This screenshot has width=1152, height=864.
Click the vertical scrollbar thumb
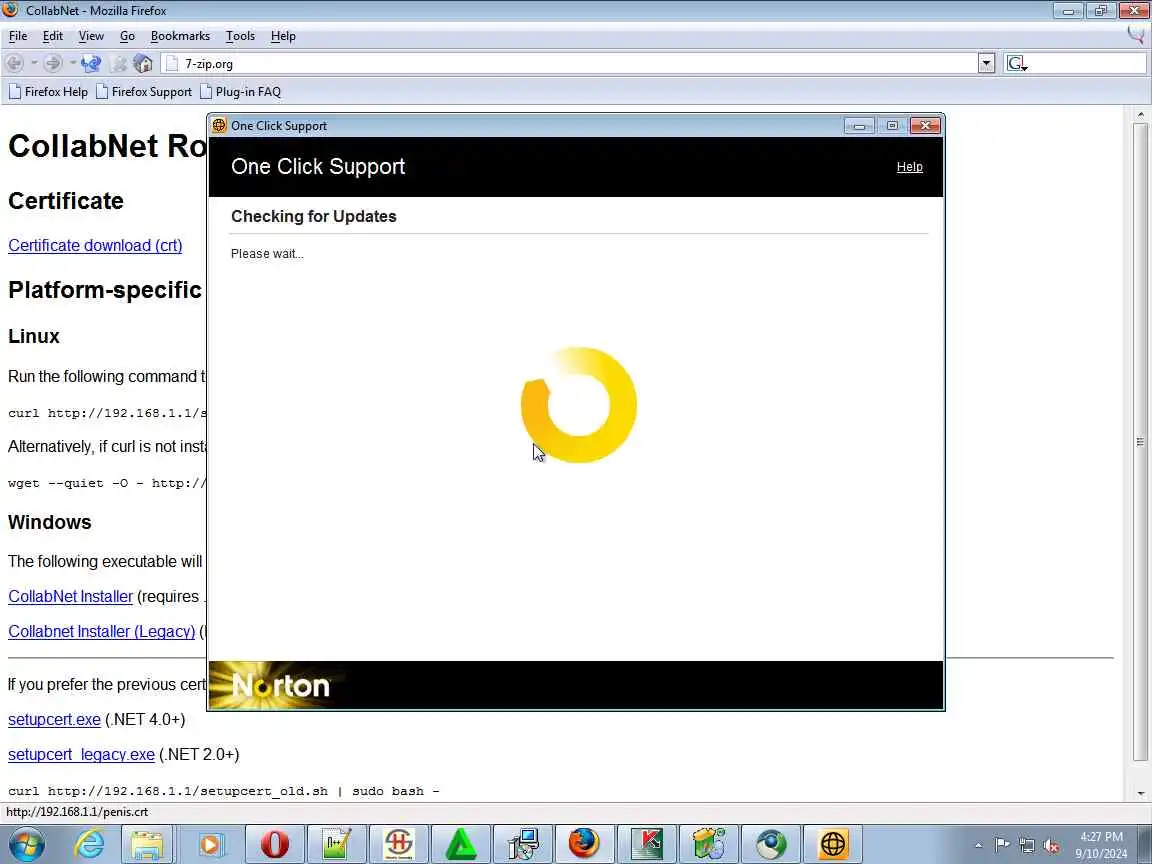1140,442
